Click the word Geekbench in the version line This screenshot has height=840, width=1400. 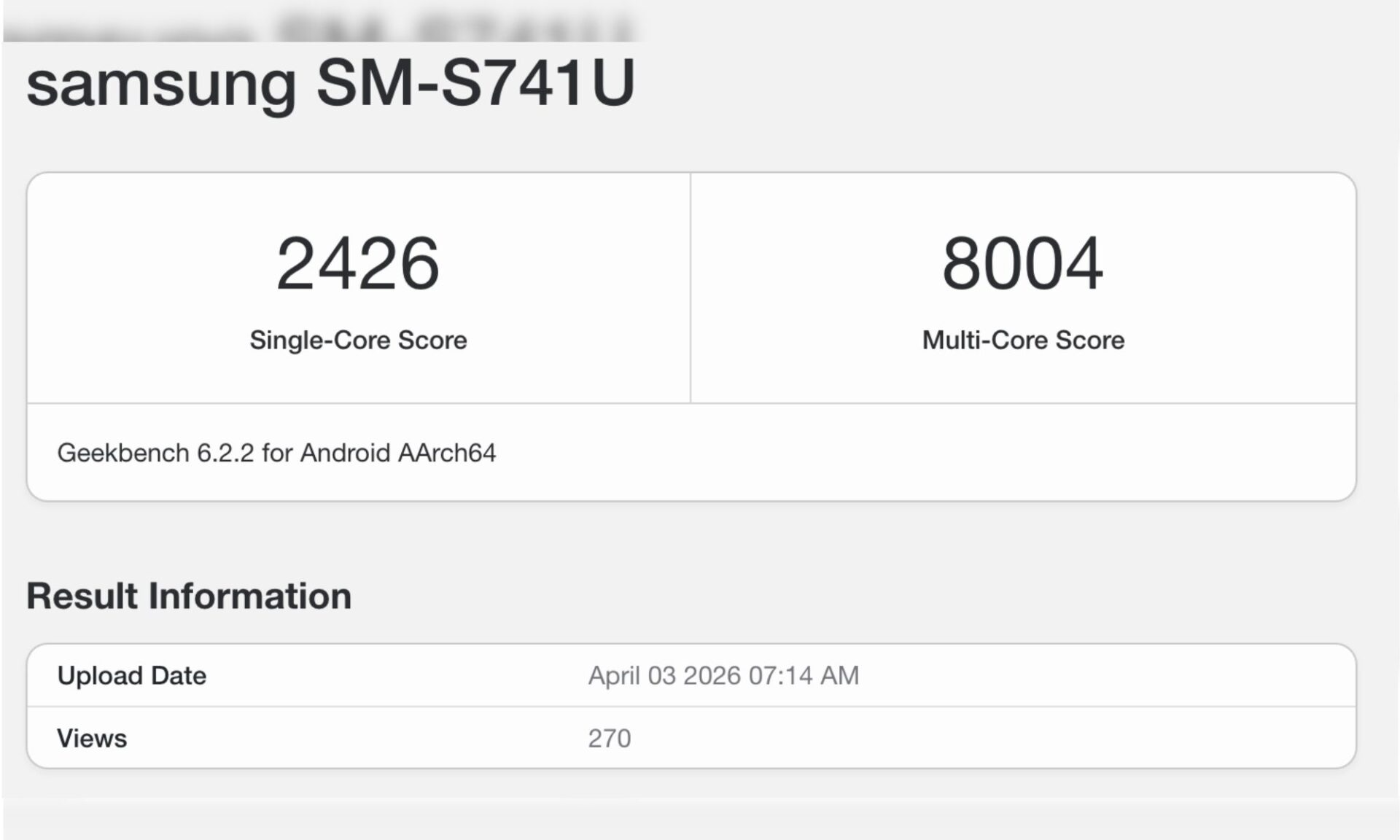tap(122, 453)
